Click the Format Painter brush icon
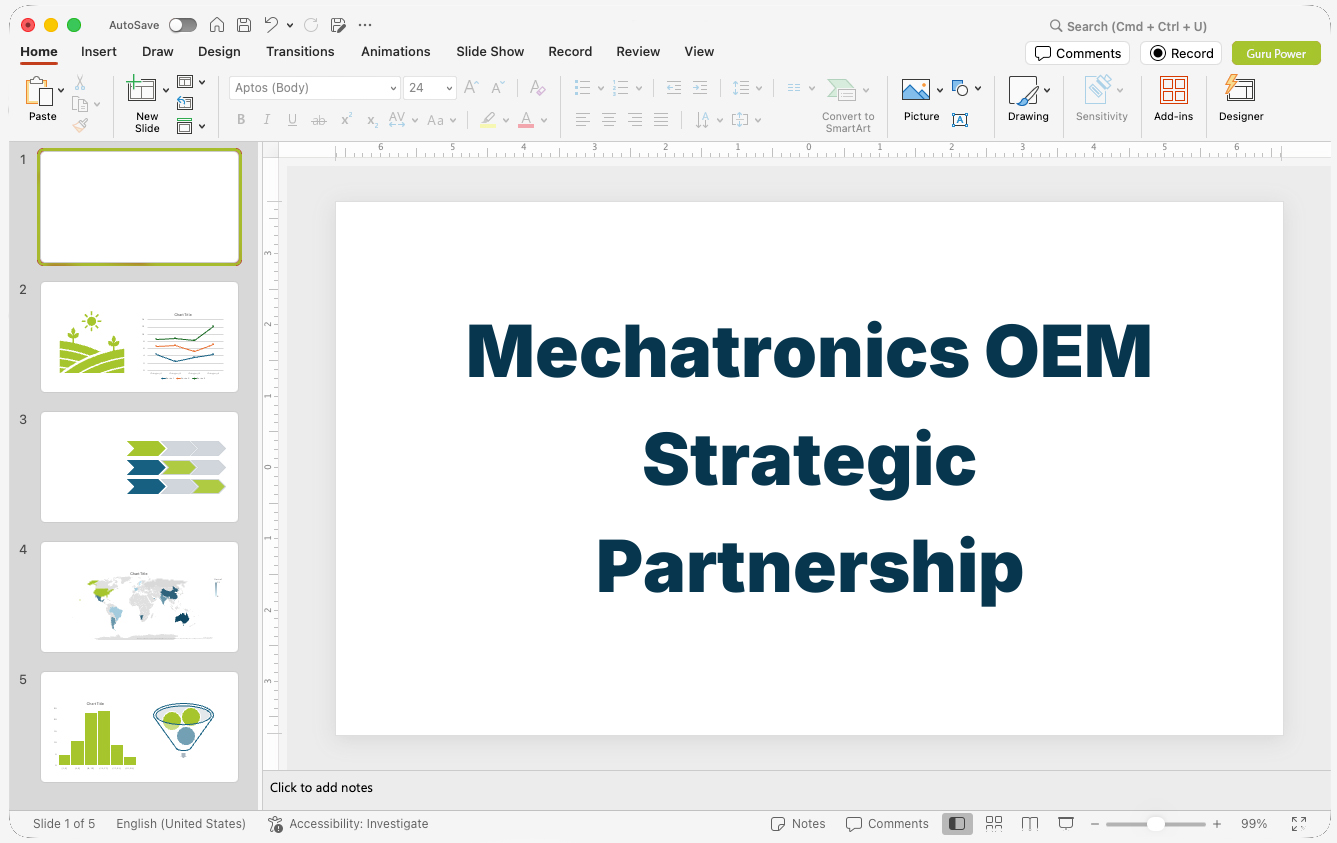 tap(80, 125)
